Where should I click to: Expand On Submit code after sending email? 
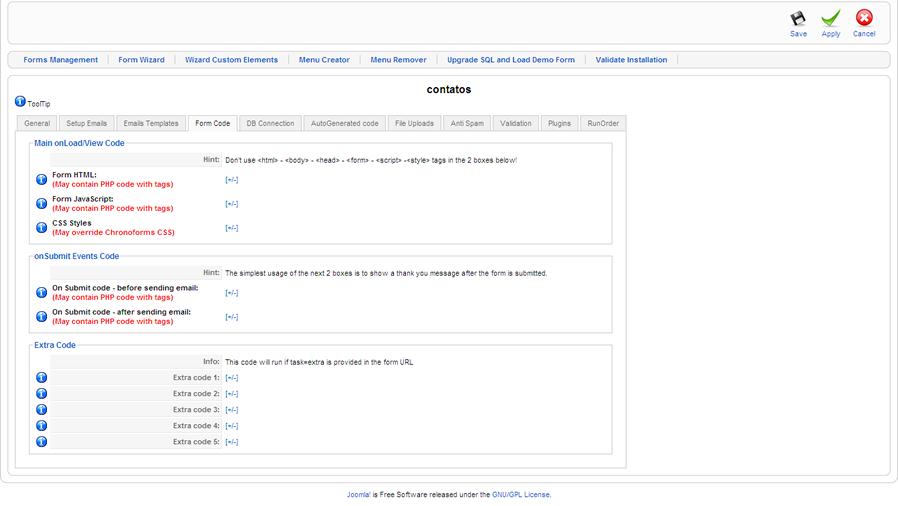pyautogui.click(x=231, y=317)
